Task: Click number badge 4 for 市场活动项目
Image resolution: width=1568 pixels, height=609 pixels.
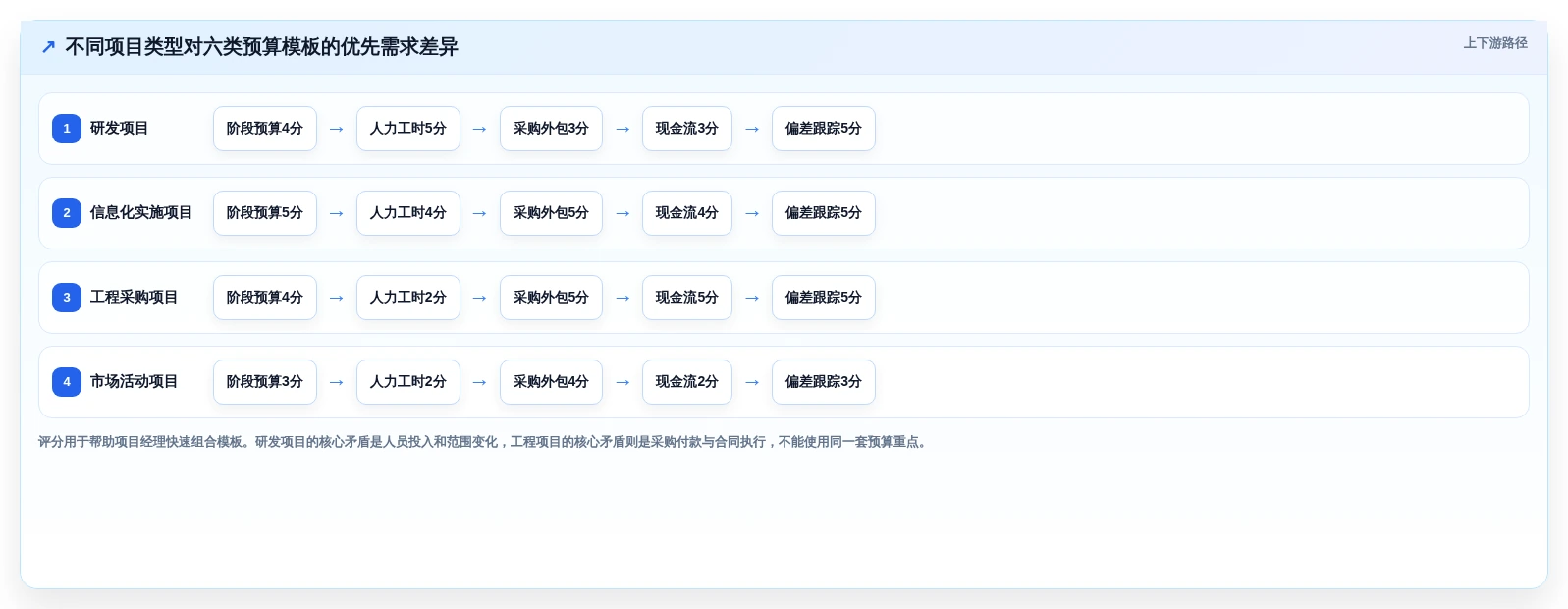Action: click(x=67, y=382)
